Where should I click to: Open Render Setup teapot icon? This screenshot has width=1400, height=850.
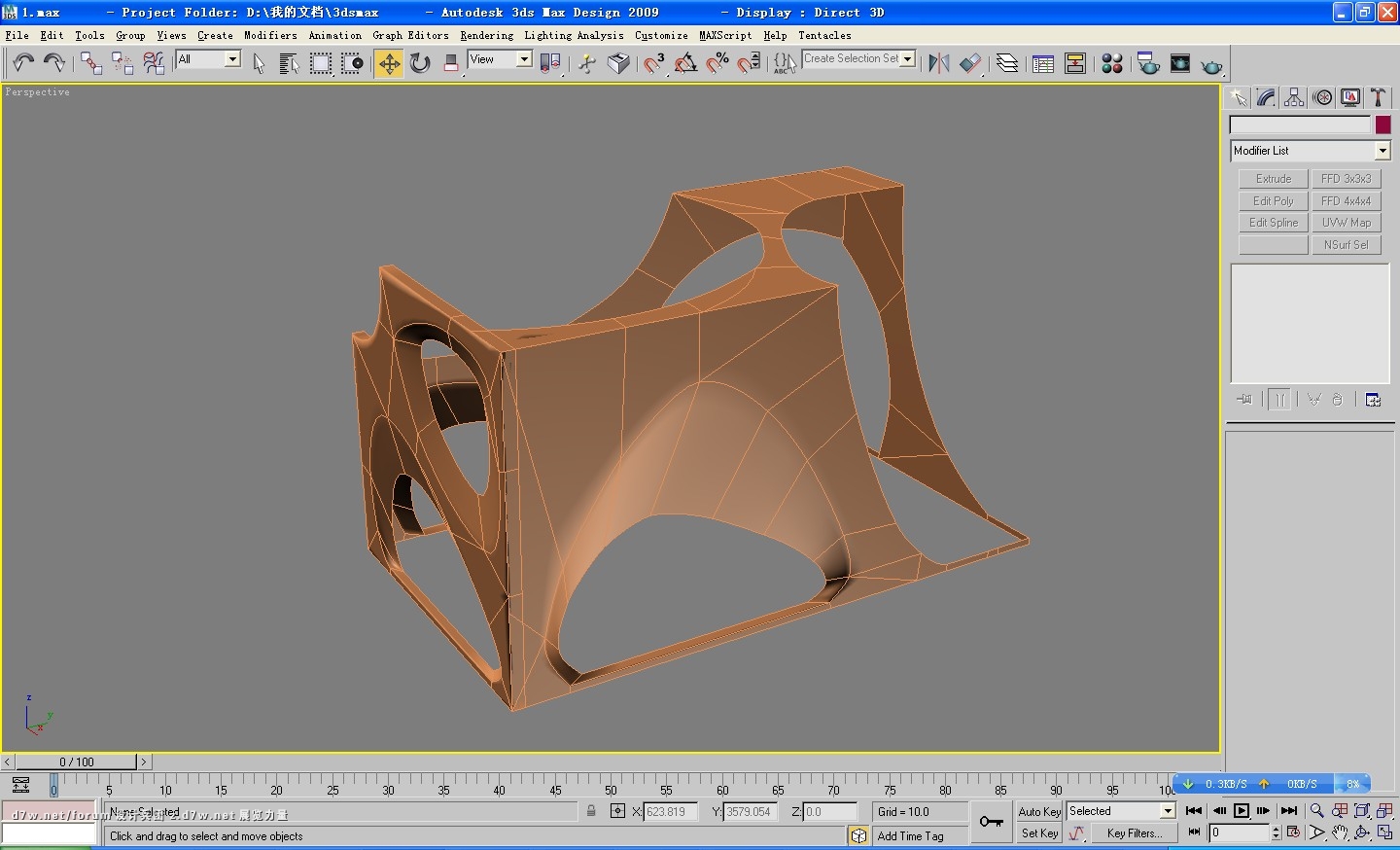click(1148, 63)
